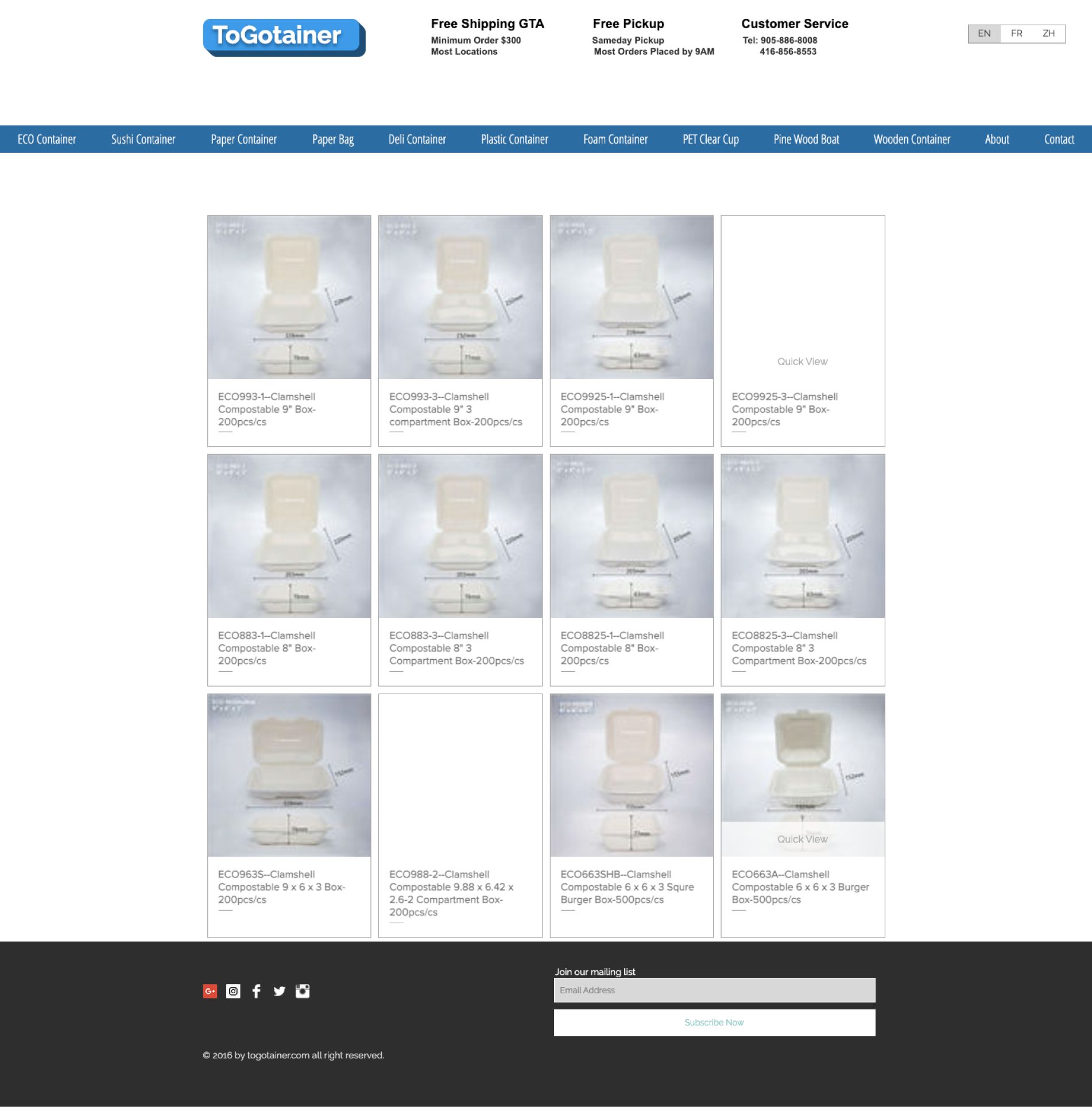Open the ECO Container menu
The height and width of the screenshot is (1107, 1092).
(47, 139)
